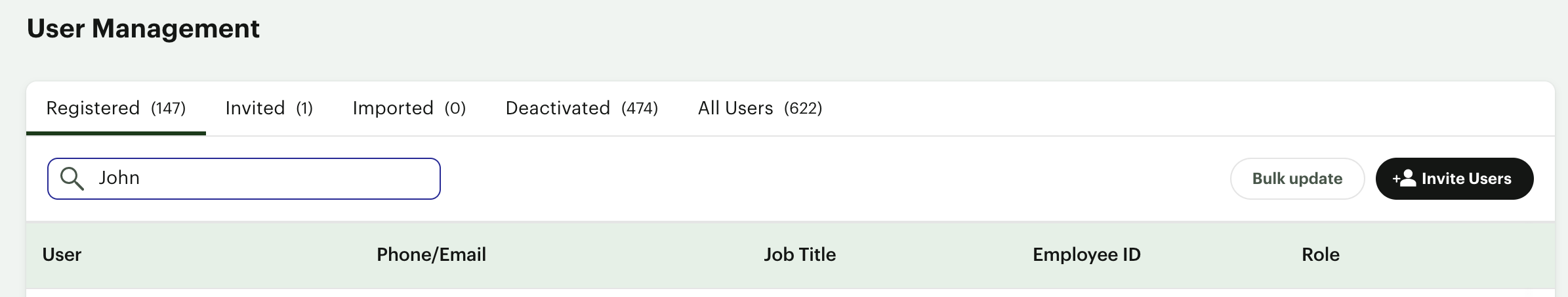Screen dimensions: 1568x297
Task: Click the Bulk update button
Action: [1297, 179]
